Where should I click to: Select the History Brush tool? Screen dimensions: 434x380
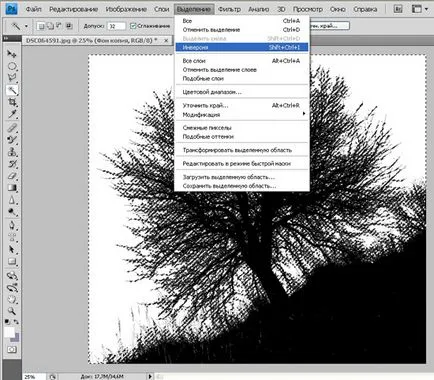pos(12,164)
